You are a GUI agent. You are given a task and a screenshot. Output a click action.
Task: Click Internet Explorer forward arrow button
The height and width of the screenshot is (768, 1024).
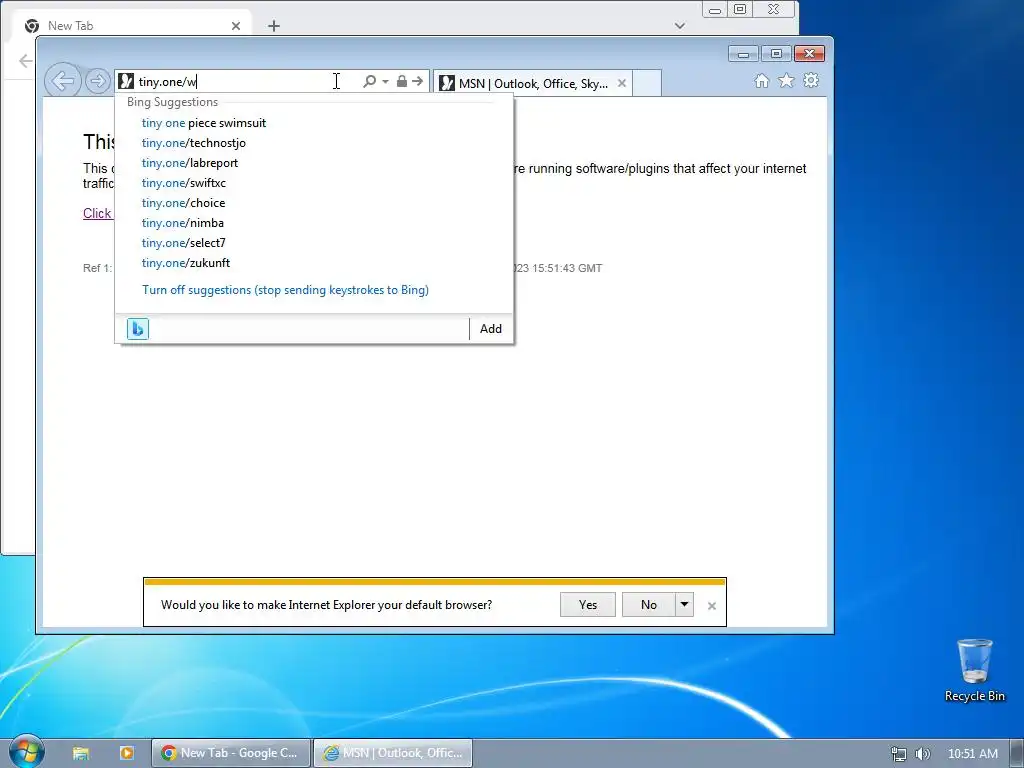tap(97, 81)
